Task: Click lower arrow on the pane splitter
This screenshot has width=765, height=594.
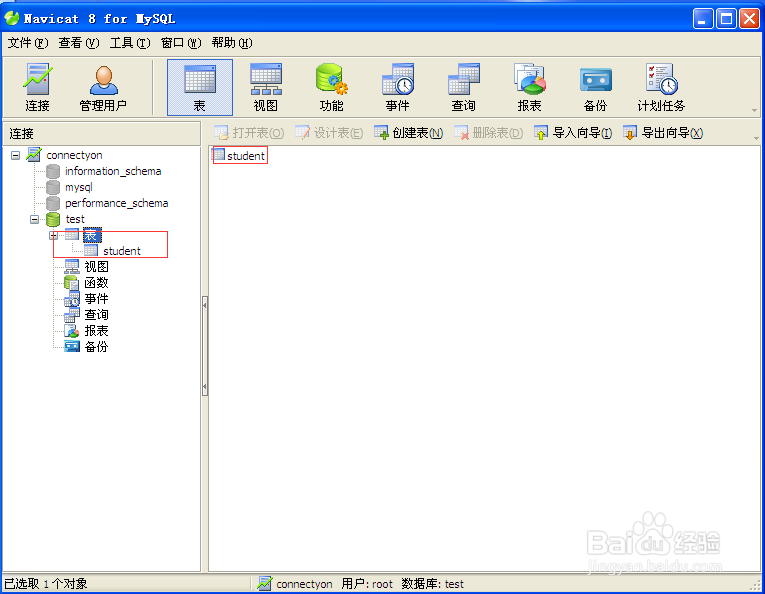Action: [x=205, y=386]
